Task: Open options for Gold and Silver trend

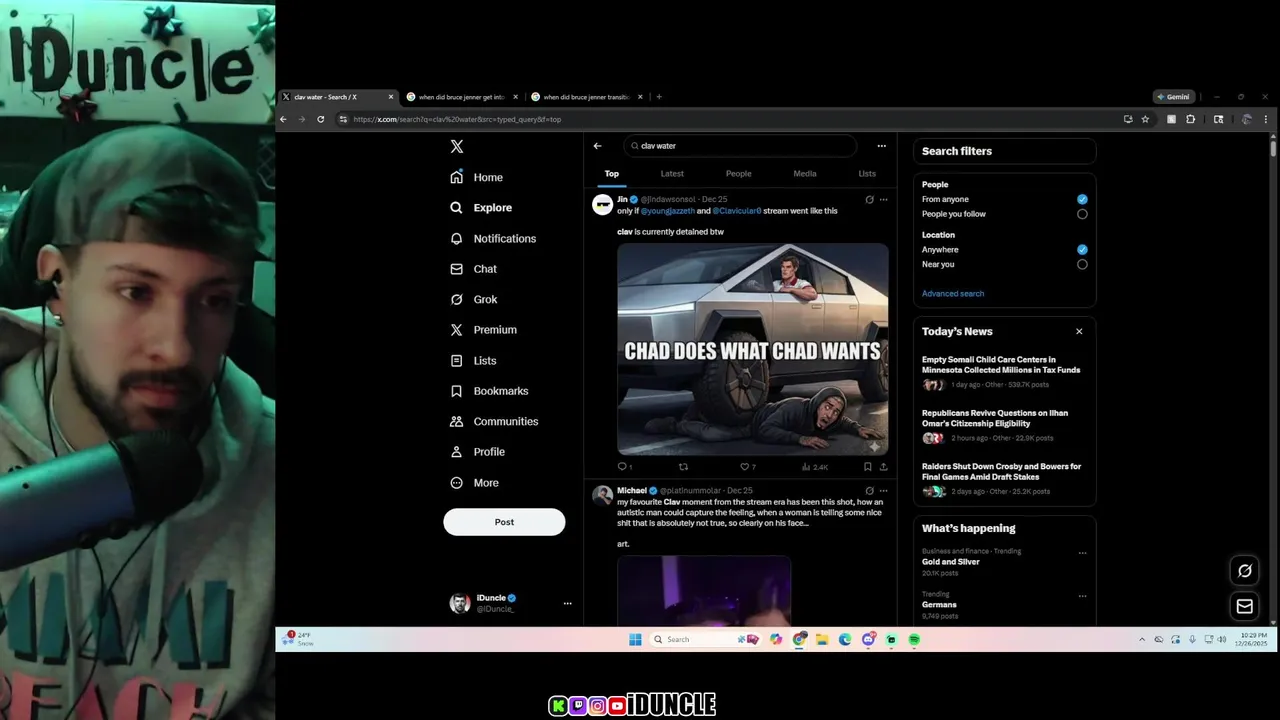Action: 1082,552
